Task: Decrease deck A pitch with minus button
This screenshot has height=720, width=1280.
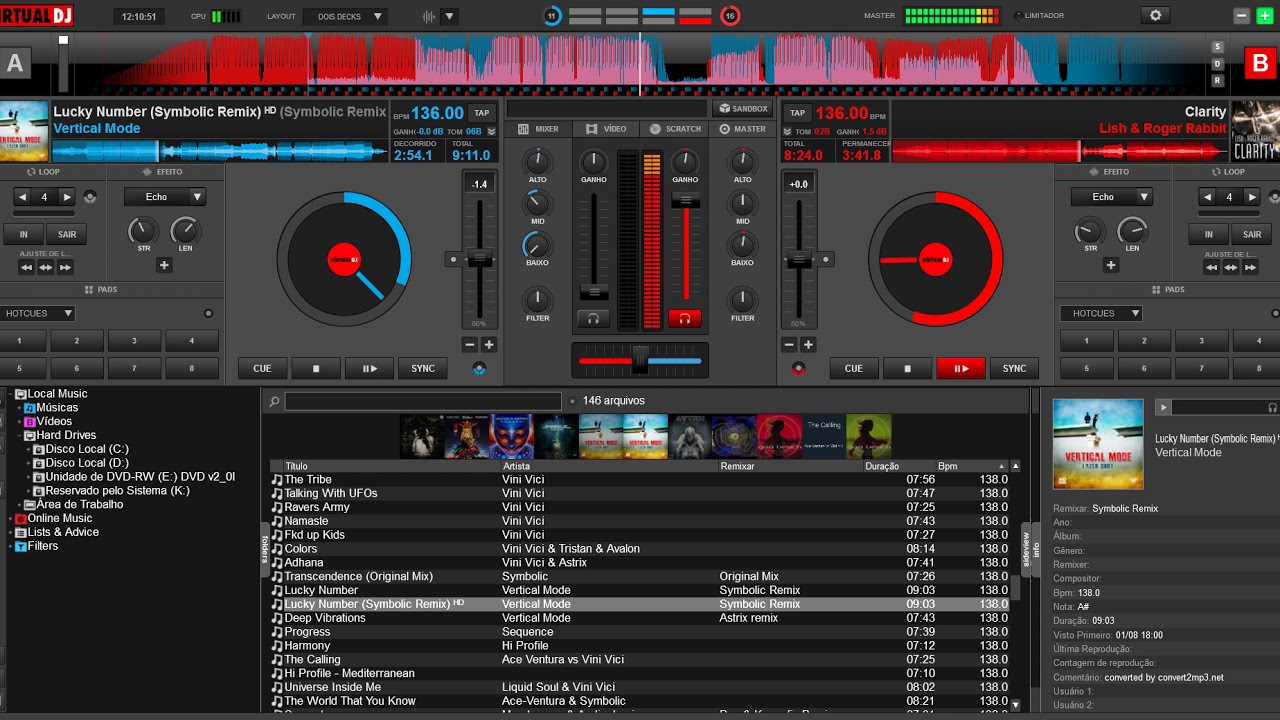Action: (470, 345)
